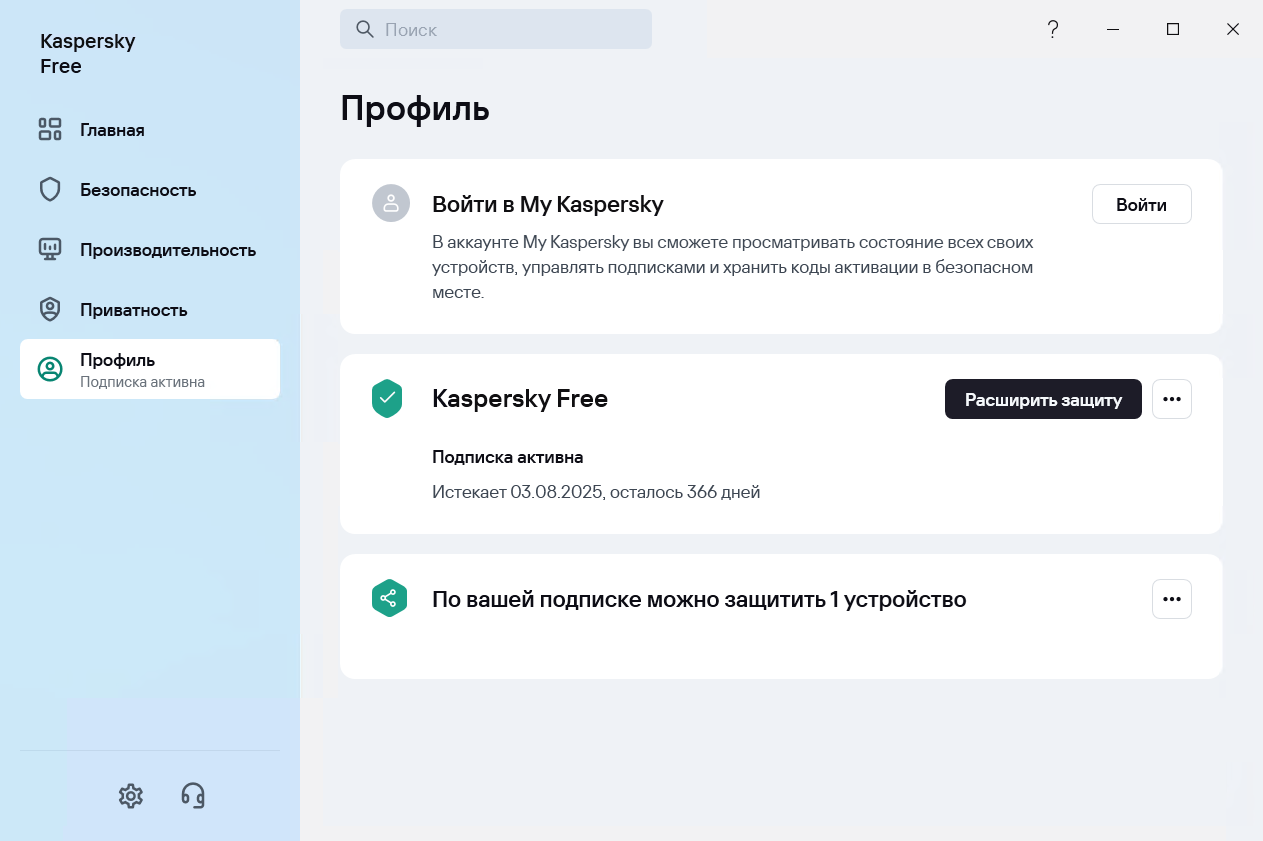Screen dimensions: 1263x841
Task: Click Расширить защиту button
Action: click(x=1043, y=399)
